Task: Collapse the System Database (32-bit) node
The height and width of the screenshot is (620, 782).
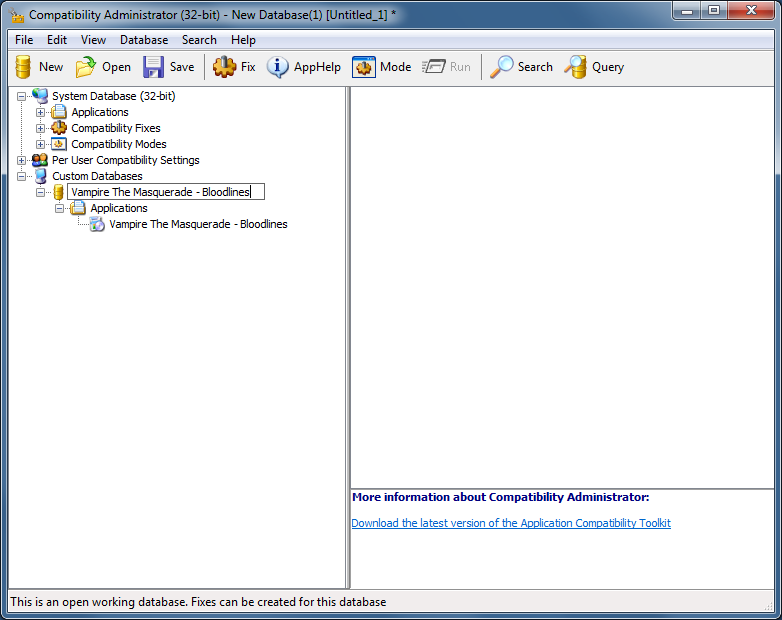Action: coord(21,96)
